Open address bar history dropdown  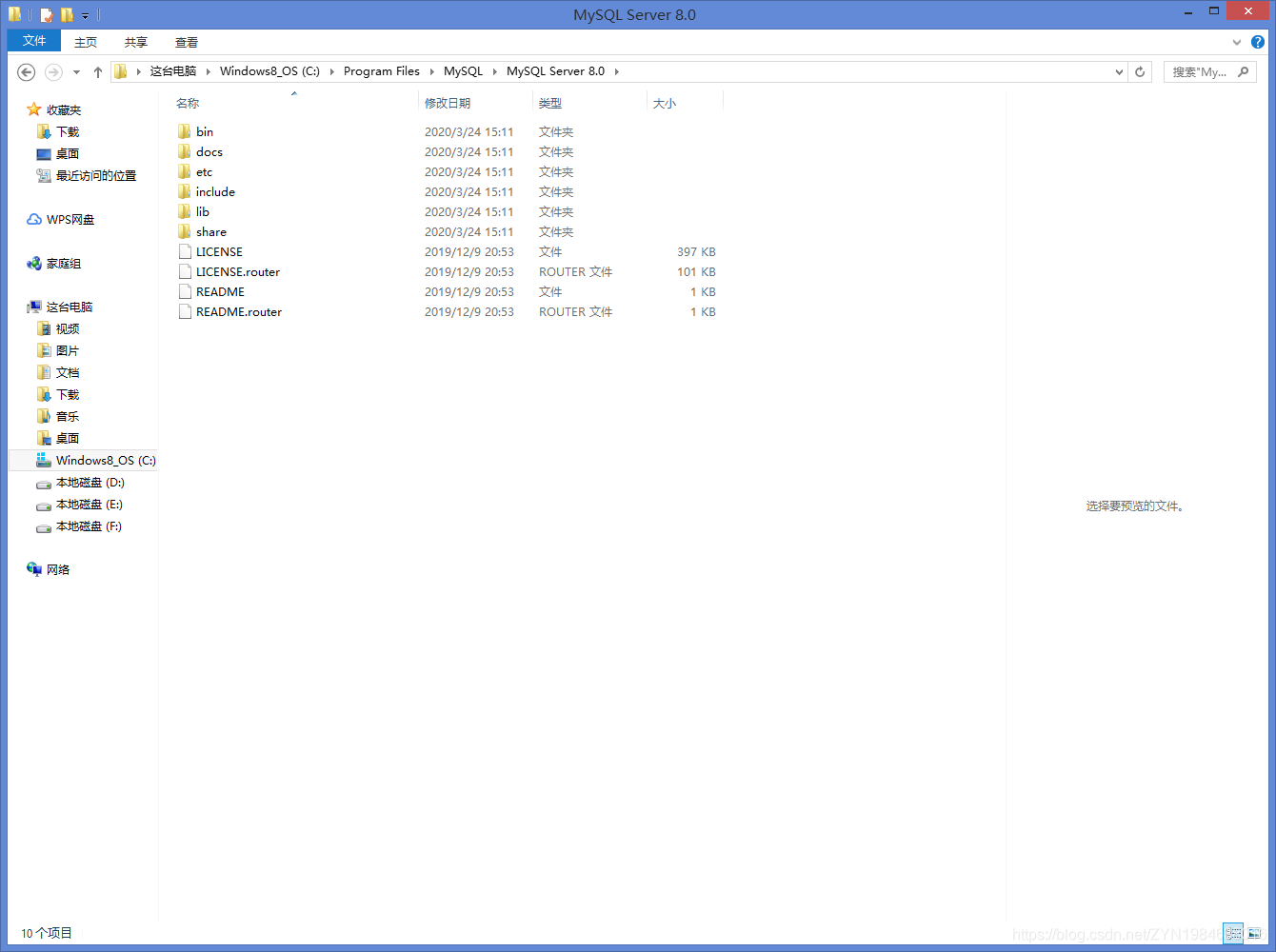coord(1119,71)
